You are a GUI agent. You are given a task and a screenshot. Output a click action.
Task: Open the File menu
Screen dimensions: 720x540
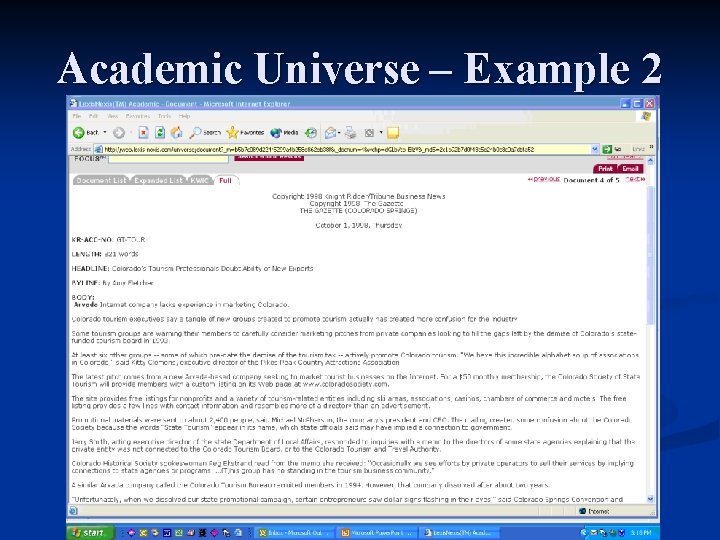[x=77, y=116]
